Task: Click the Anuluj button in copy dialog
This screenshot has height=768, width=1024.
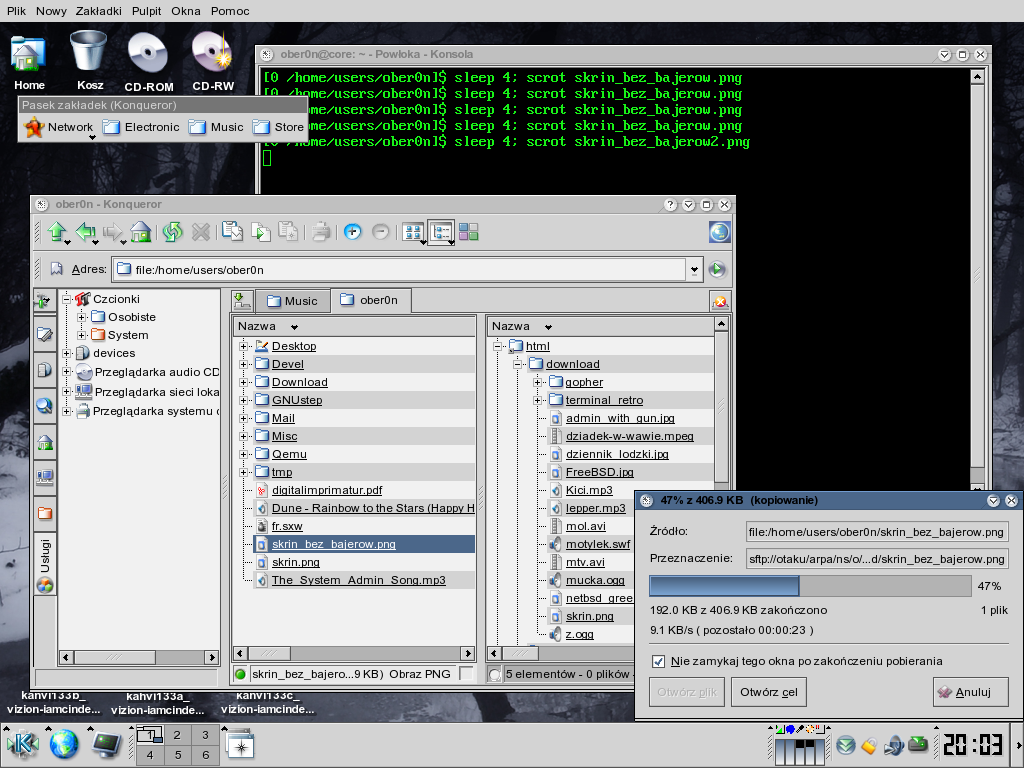Action: click(x=970, y=691)
